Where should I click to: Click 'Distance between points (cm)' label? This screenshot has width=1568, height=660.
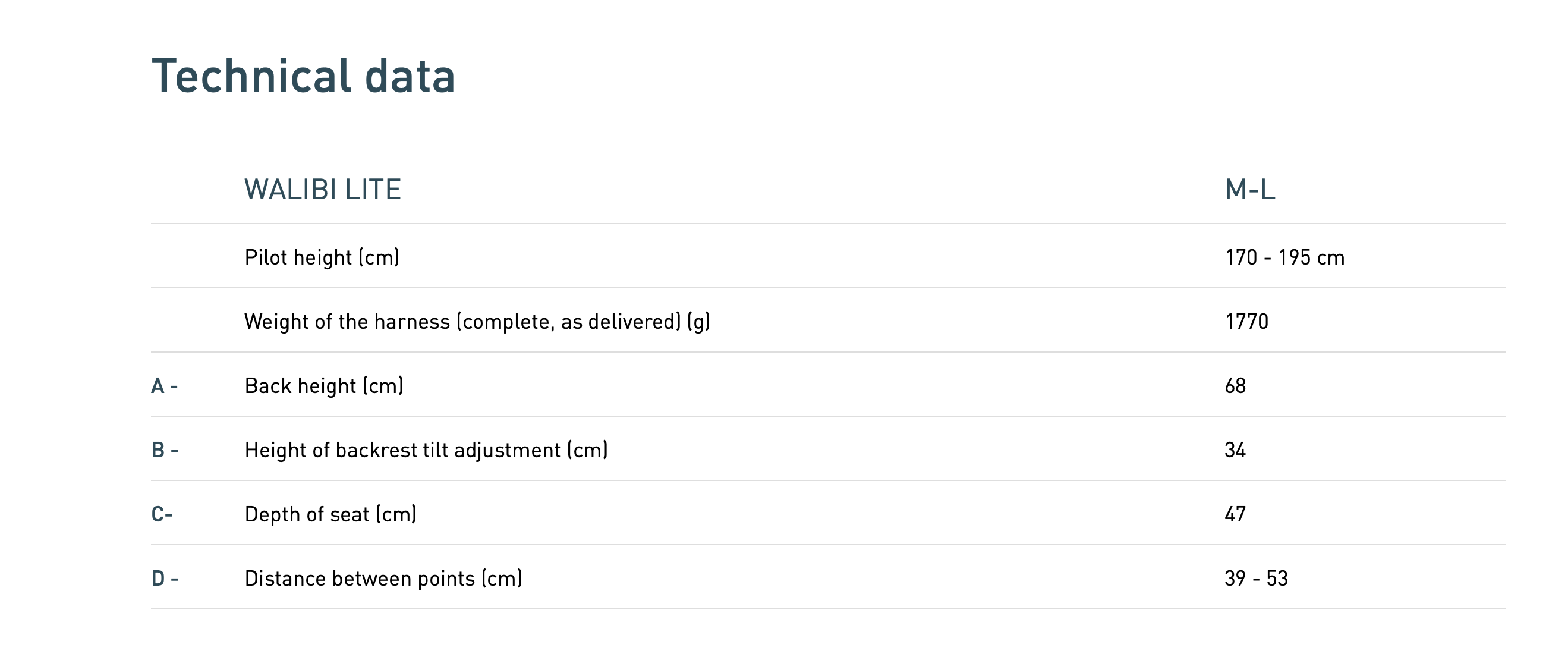click(383, 579)
